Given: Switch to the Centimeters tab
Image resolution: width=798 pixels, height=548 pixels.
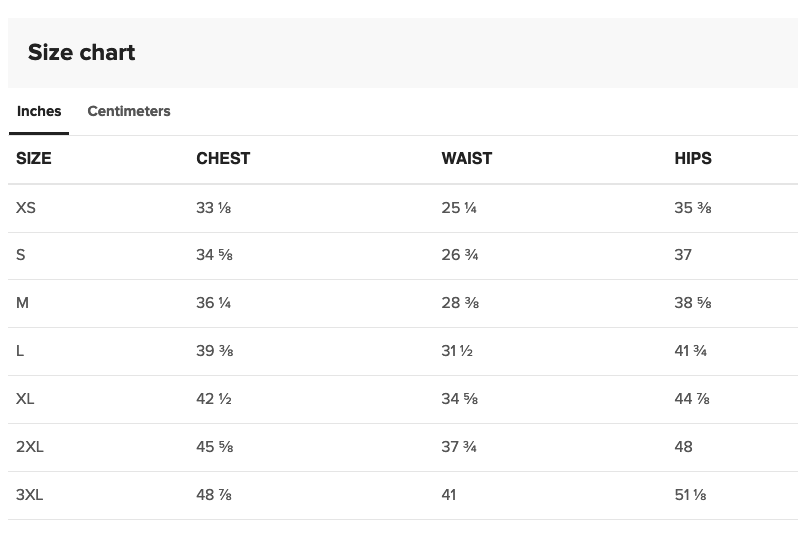Looking at the screenshot, I should (x=129, y=111).
